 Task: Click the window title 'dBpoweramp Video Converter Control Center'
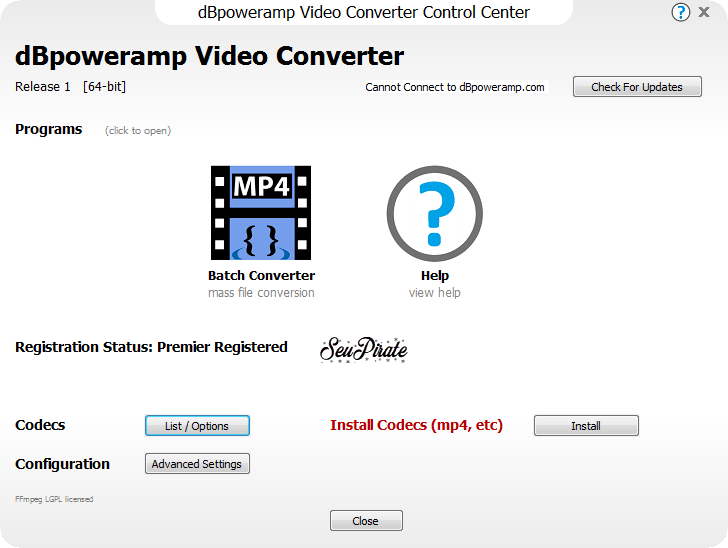pos(364,13)
